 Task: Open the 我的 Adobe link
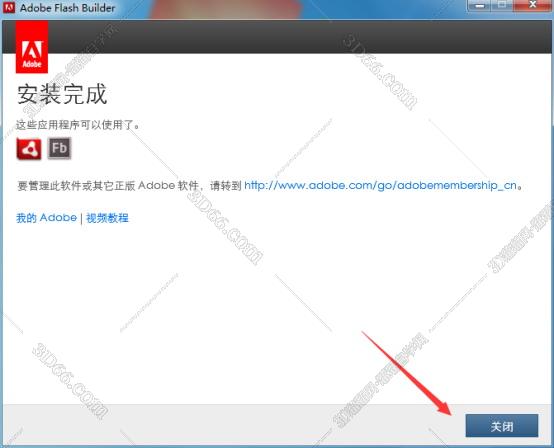(46, 218)
